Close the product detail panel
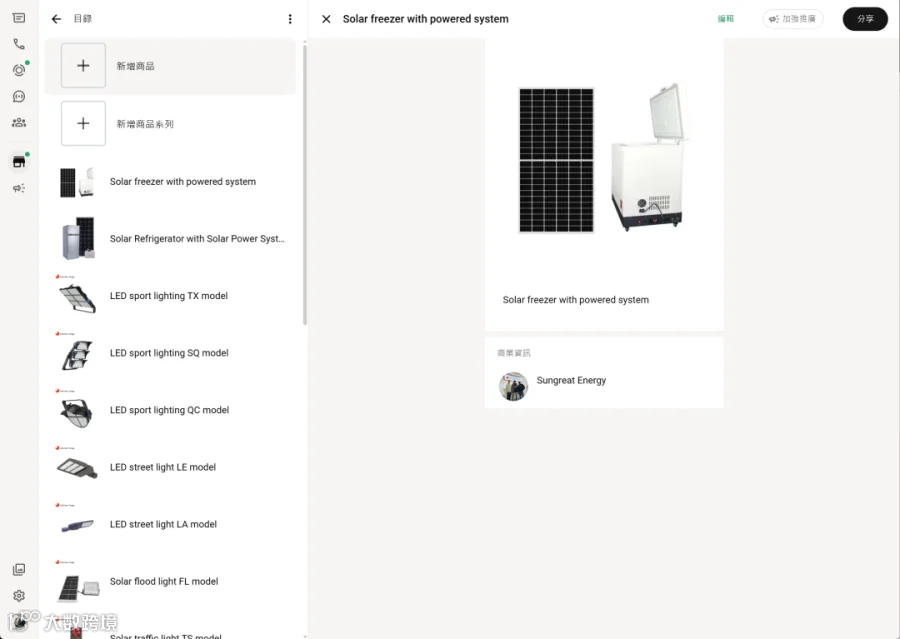The image size is (900, 639). pyautogui.click(x=326, y=19)
